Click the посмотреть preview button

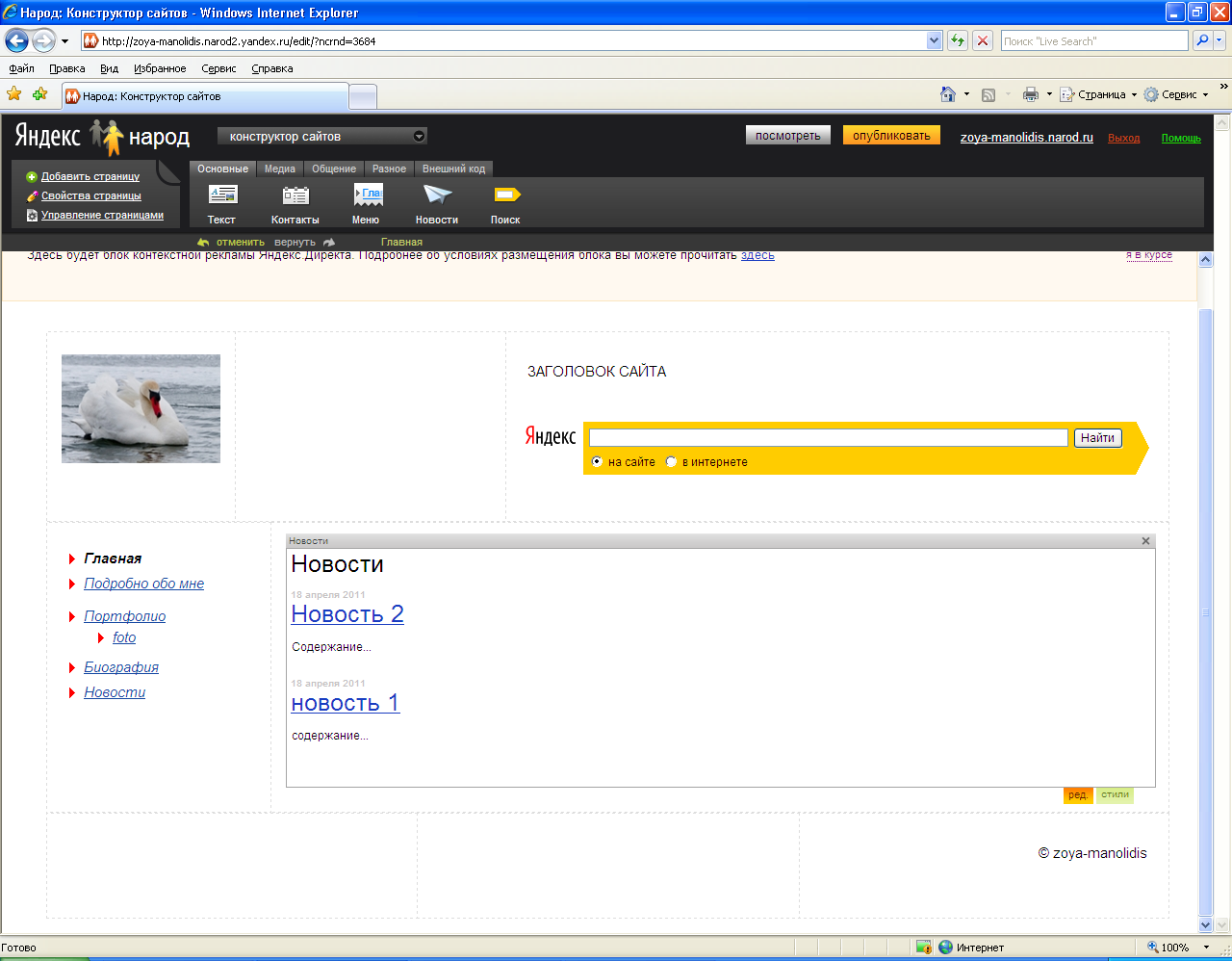pyautogui.click(x=787, y=136)
